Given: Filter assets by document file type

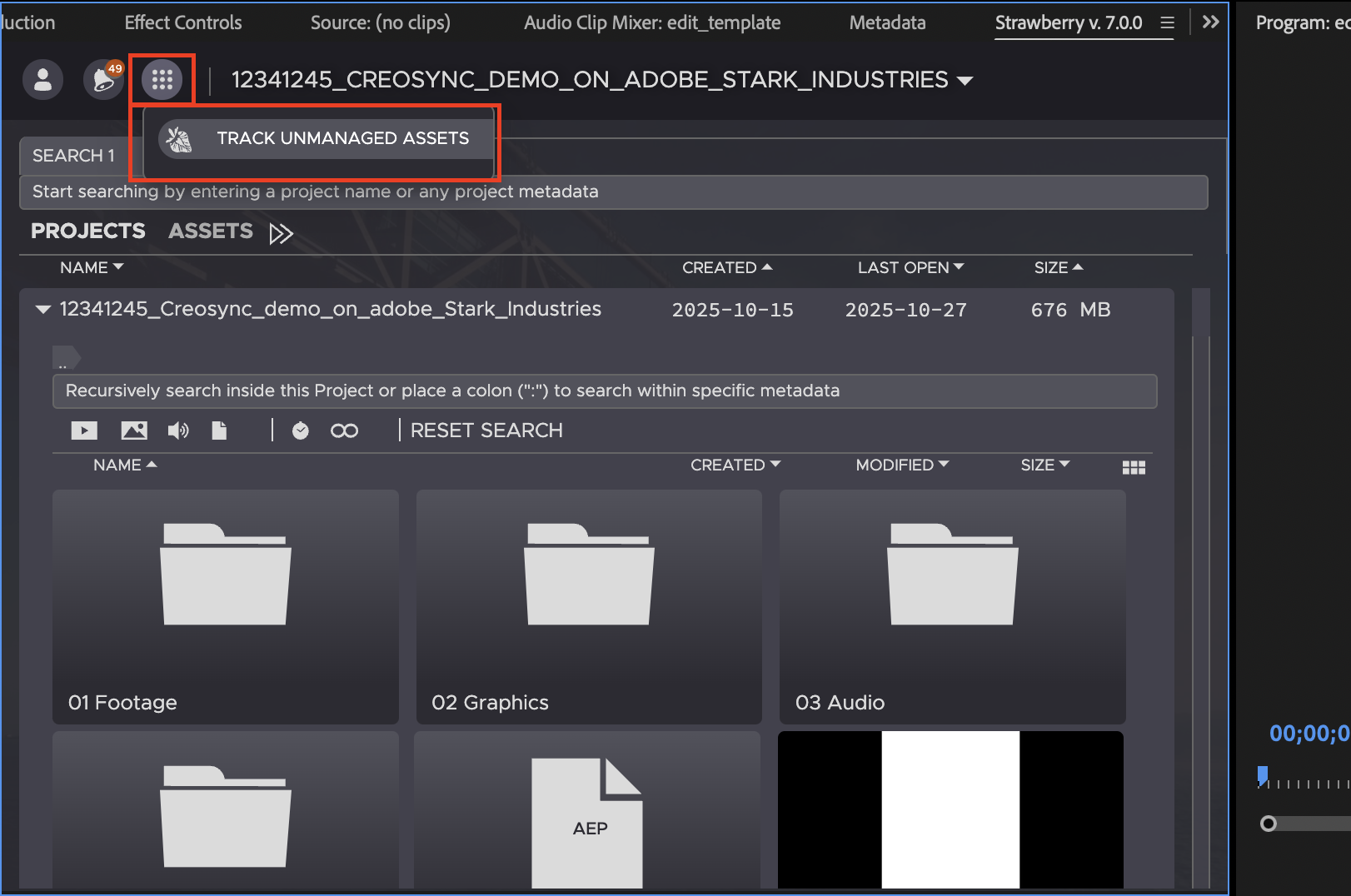Looking at the screenshot, I should [219, 431].
